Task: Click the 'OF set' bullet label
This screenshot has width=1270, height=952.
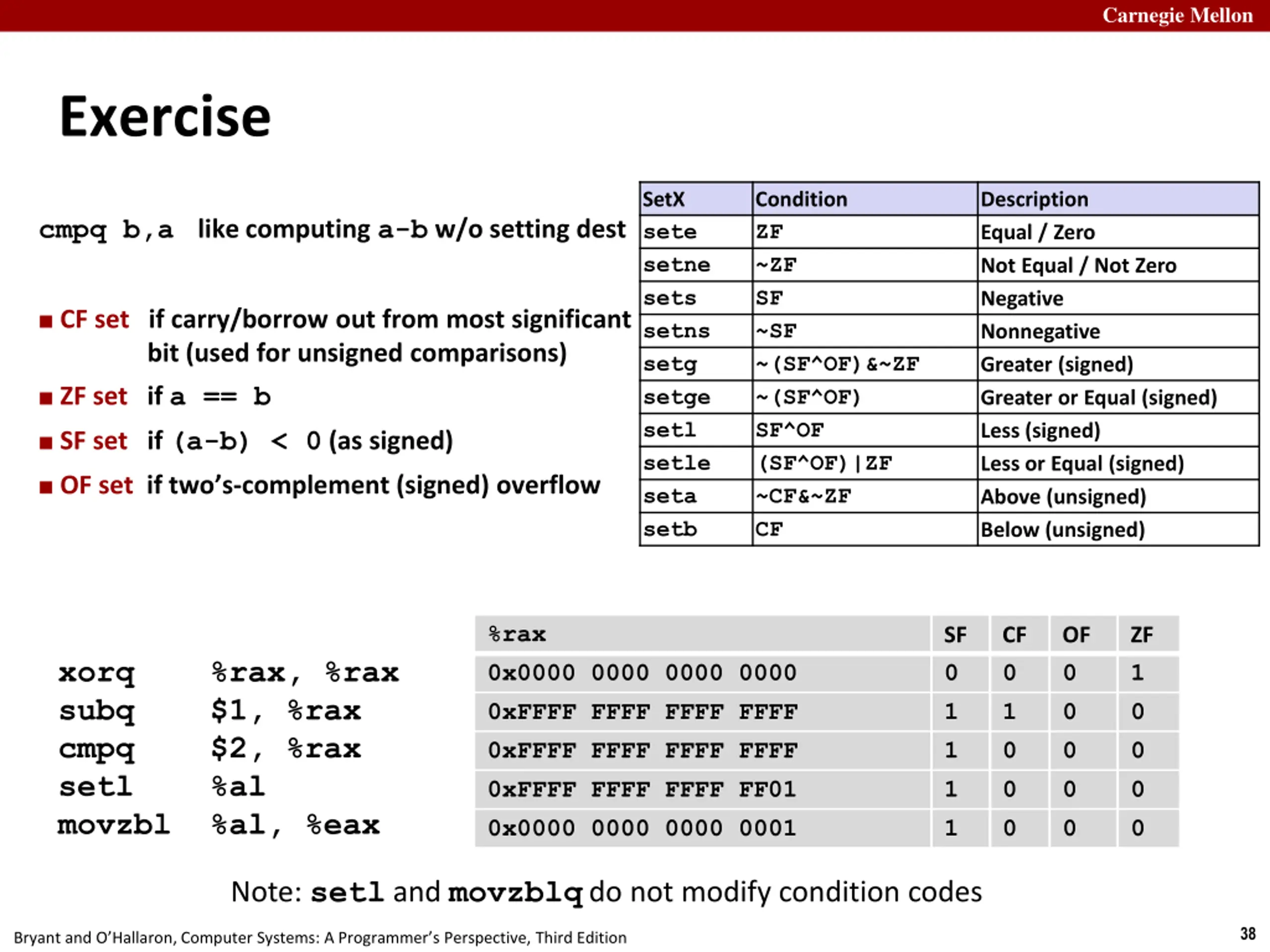Action: coord(96,485)
